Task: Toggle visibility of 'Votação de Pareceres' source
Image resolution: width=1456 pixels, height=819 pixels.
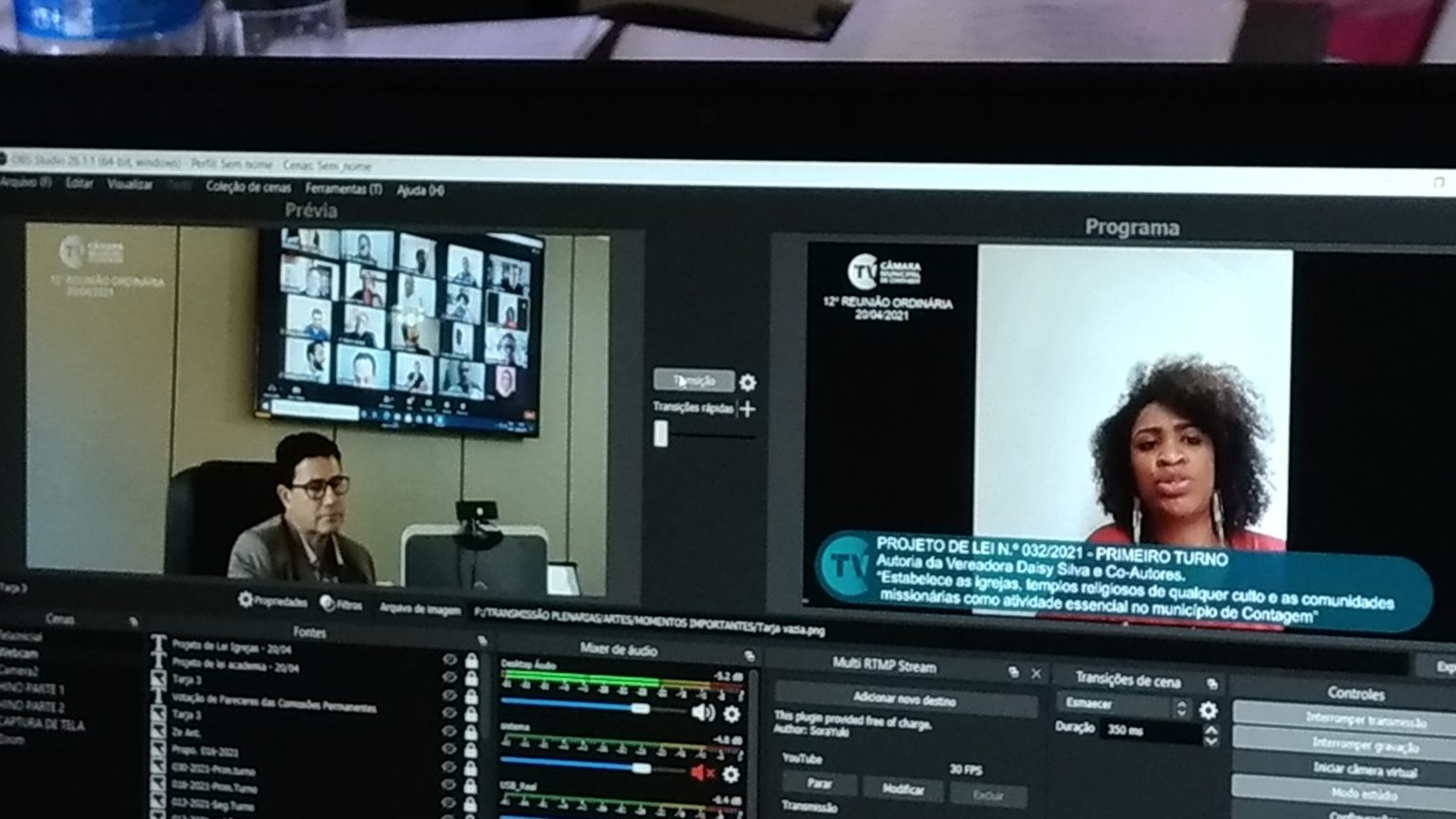Action: (449, 714)
